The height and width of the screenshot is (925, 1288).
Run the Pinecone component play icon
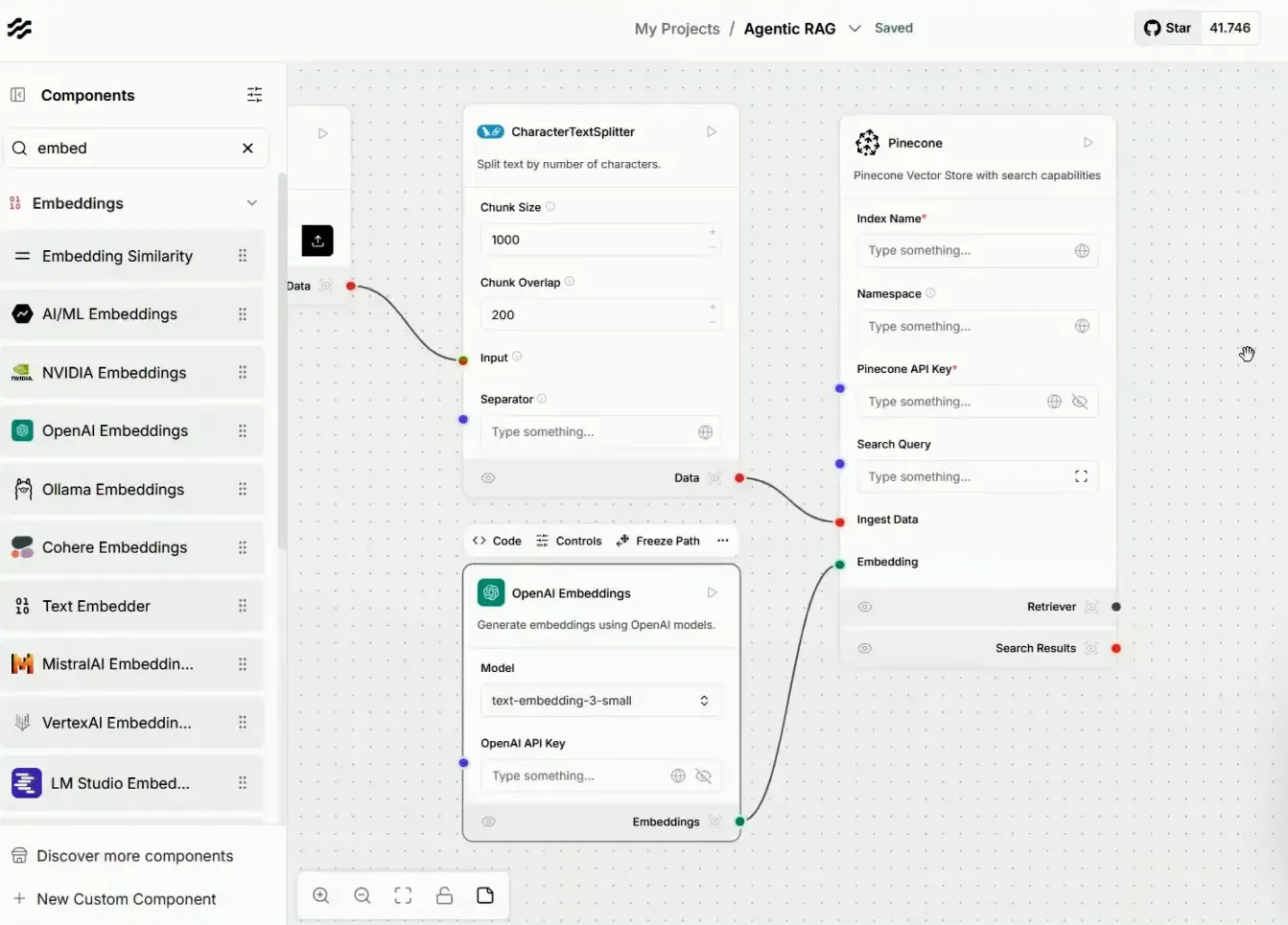(x=1088, y=143)
